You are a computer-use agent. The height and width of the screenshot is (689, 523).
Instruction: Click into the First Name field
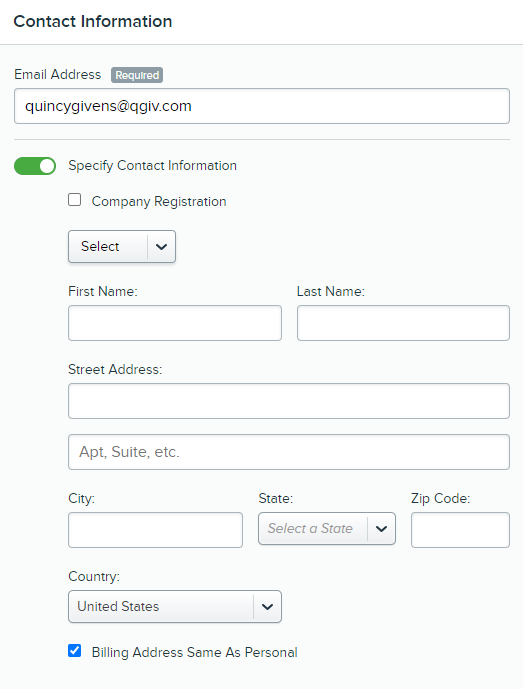[x=175, y=323]
